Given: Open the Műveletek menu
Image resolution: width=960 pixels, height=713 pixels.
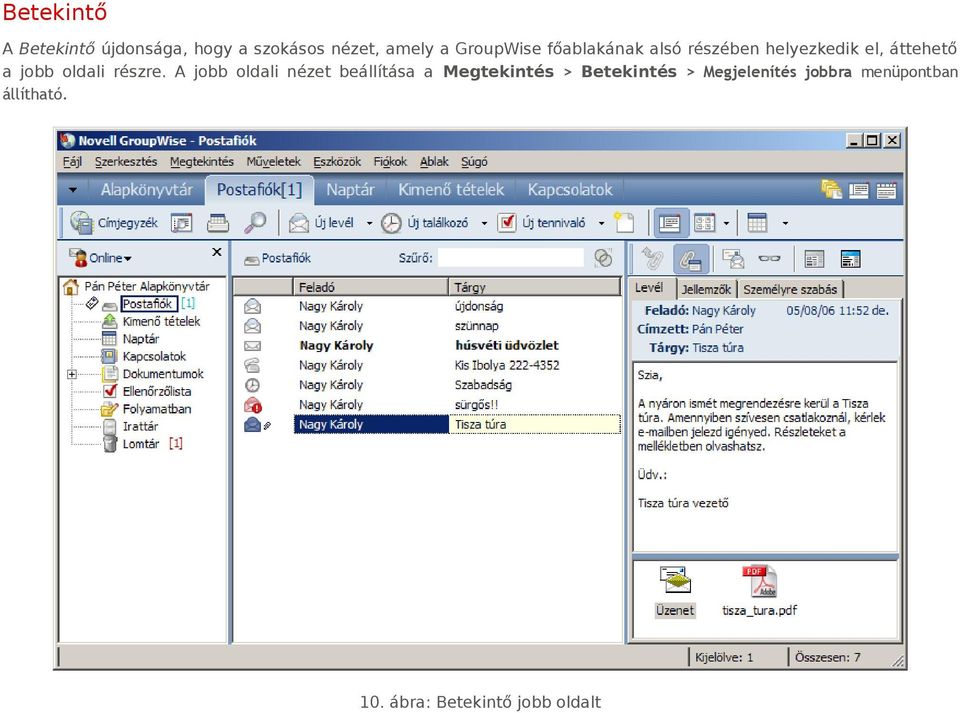Looking at the screenshot, I should [x=274, y=162].
